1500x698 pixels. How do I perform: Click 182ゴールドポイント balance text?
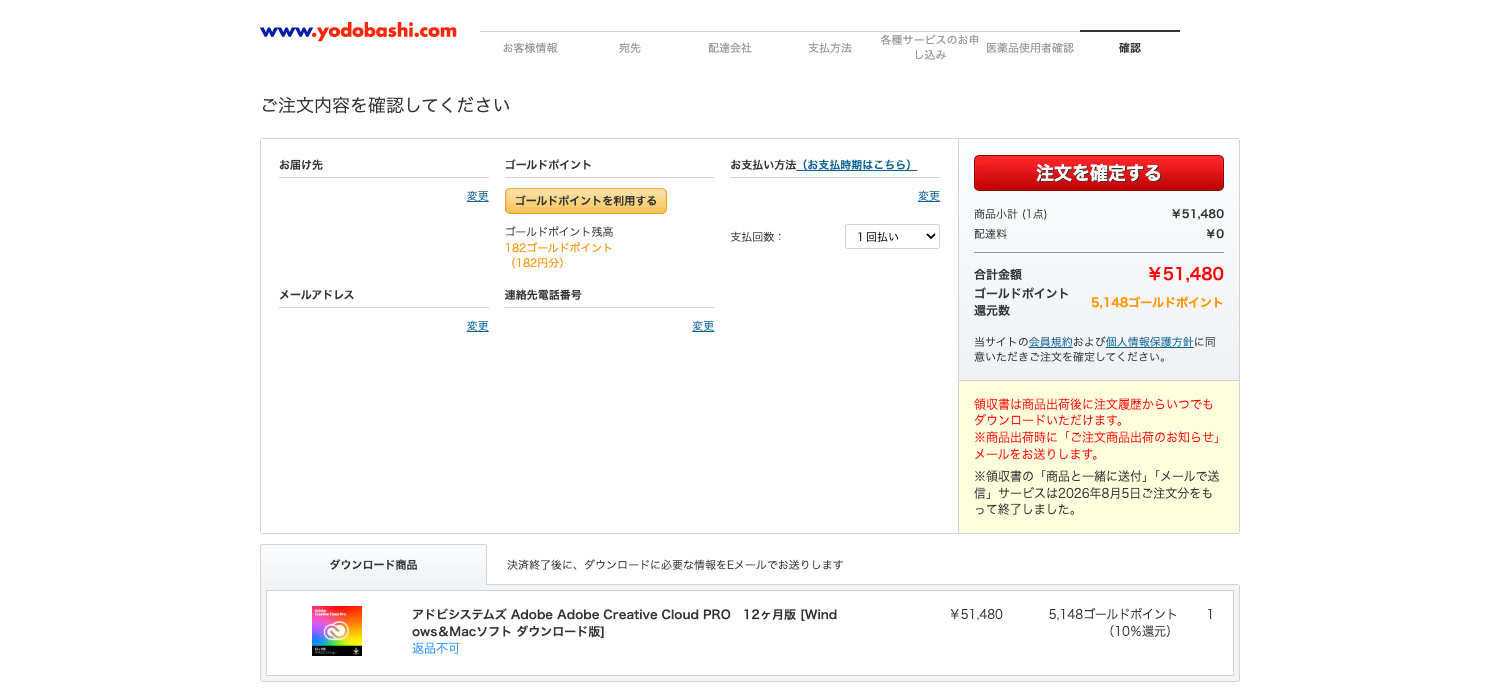click(558, 248)
